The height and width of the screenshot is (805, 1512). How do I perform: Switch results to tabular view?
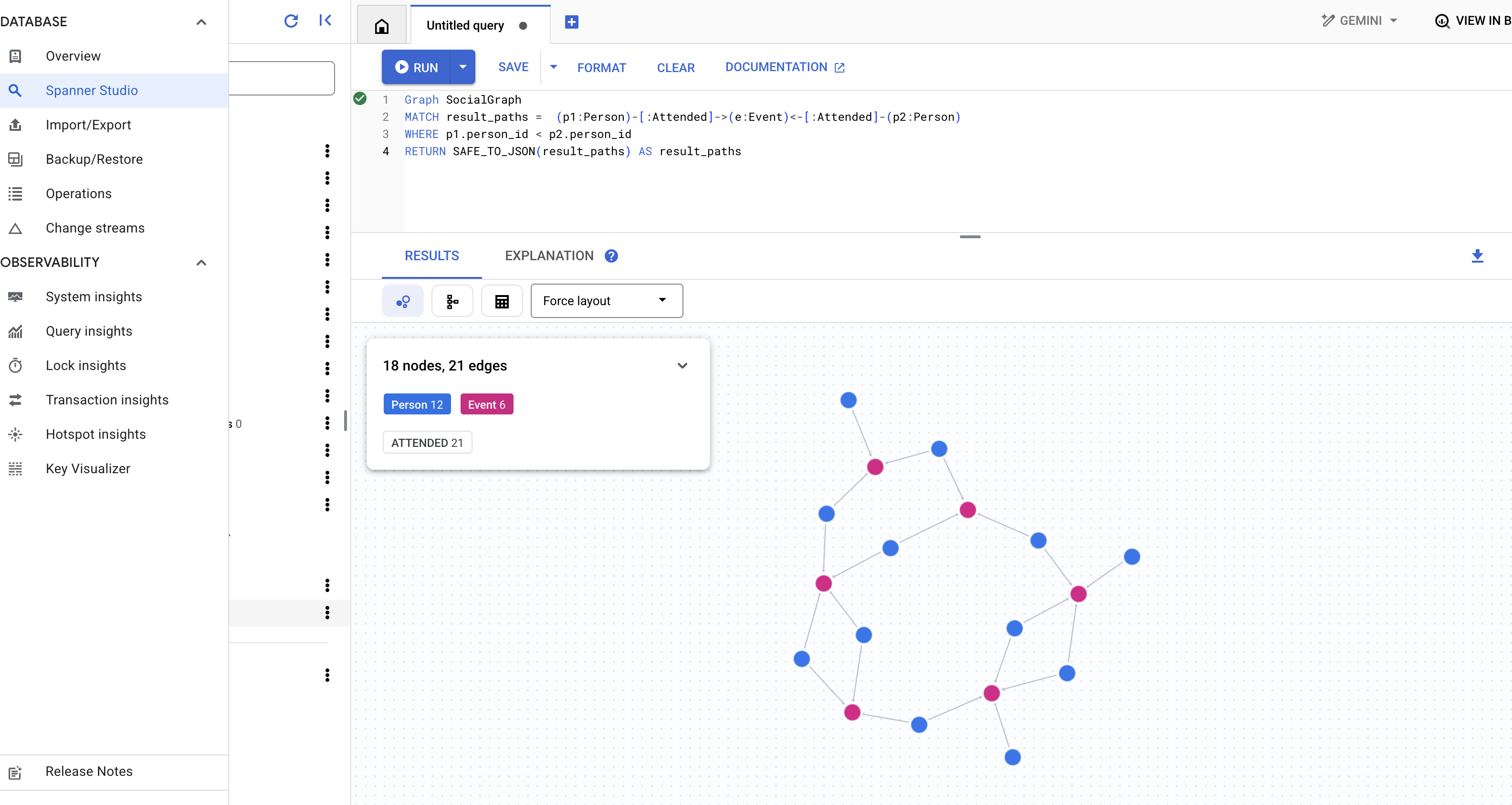coord(502,301)
